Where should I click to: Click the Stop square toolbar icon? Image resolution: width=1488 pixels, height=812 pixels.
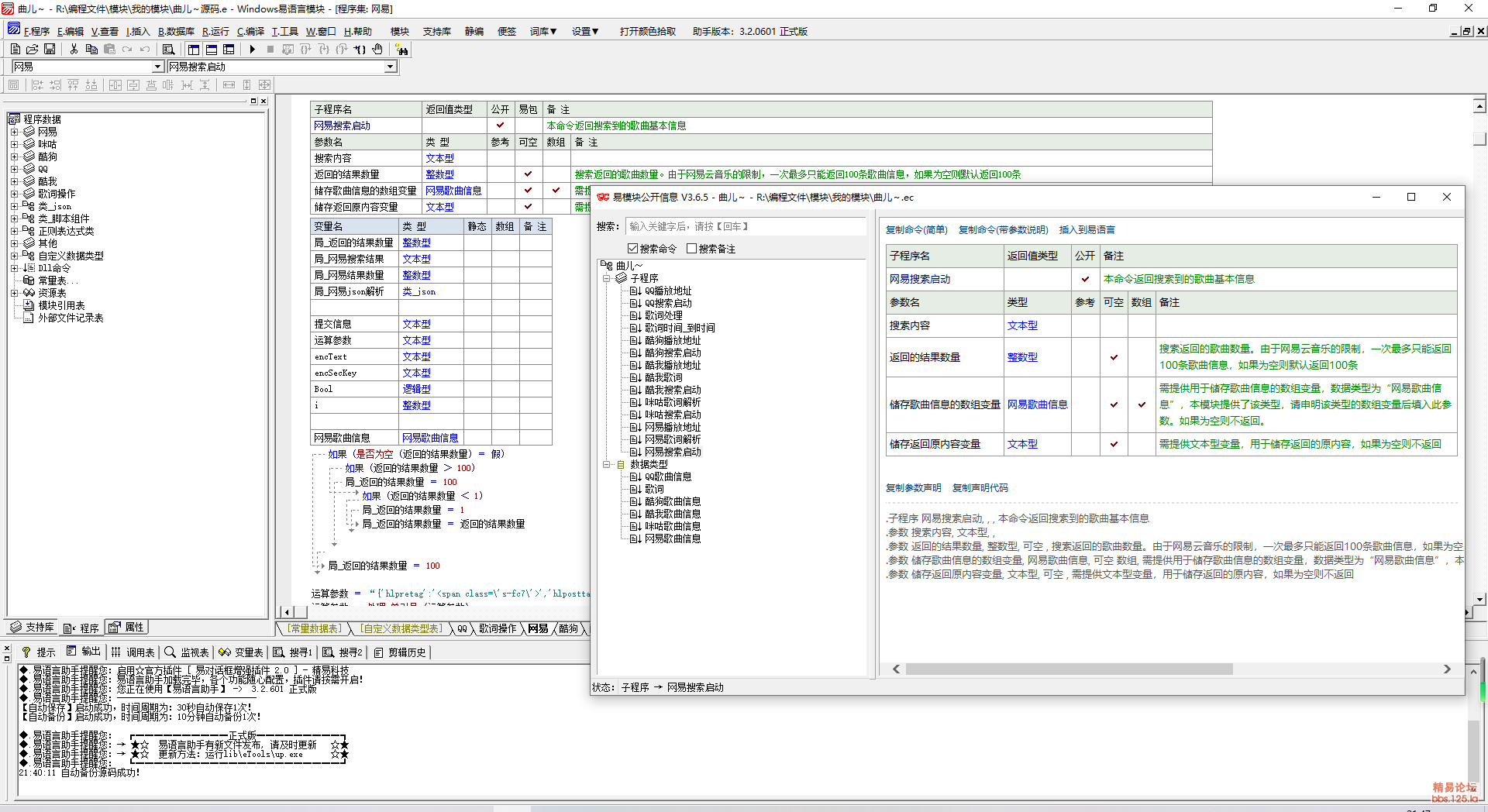point(270,49)
